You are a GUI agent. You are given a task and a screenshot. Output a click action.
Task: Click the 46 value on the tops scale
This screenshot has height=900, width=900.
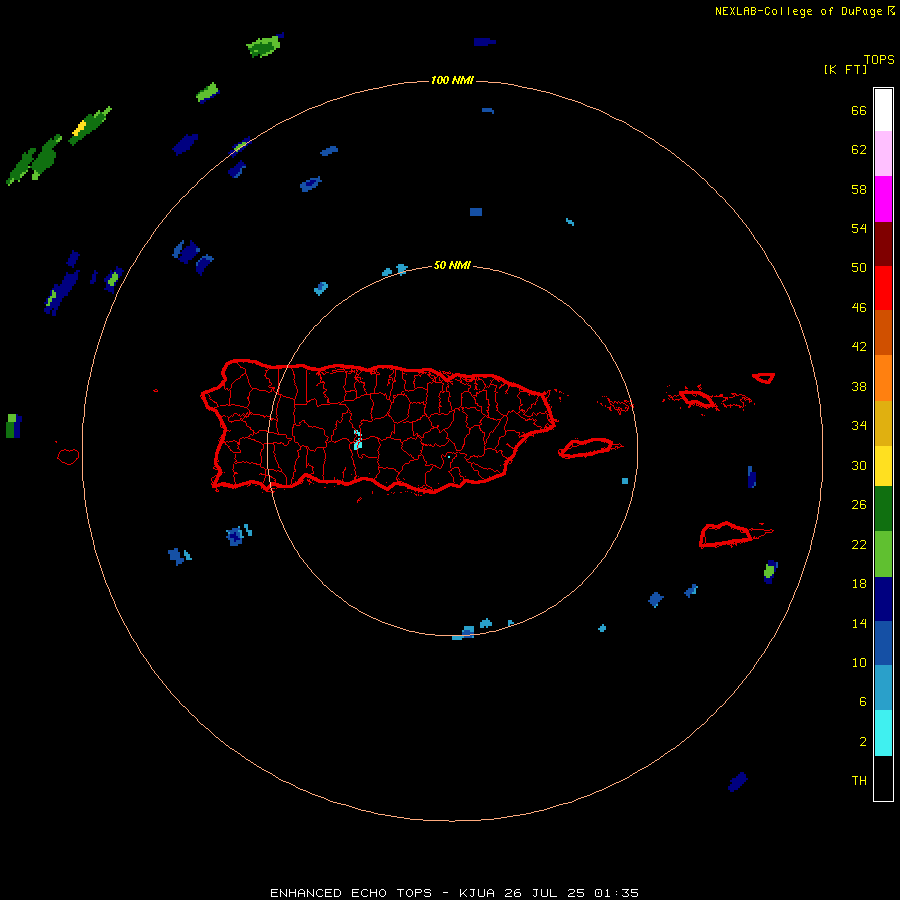click(x=859, y=307)
